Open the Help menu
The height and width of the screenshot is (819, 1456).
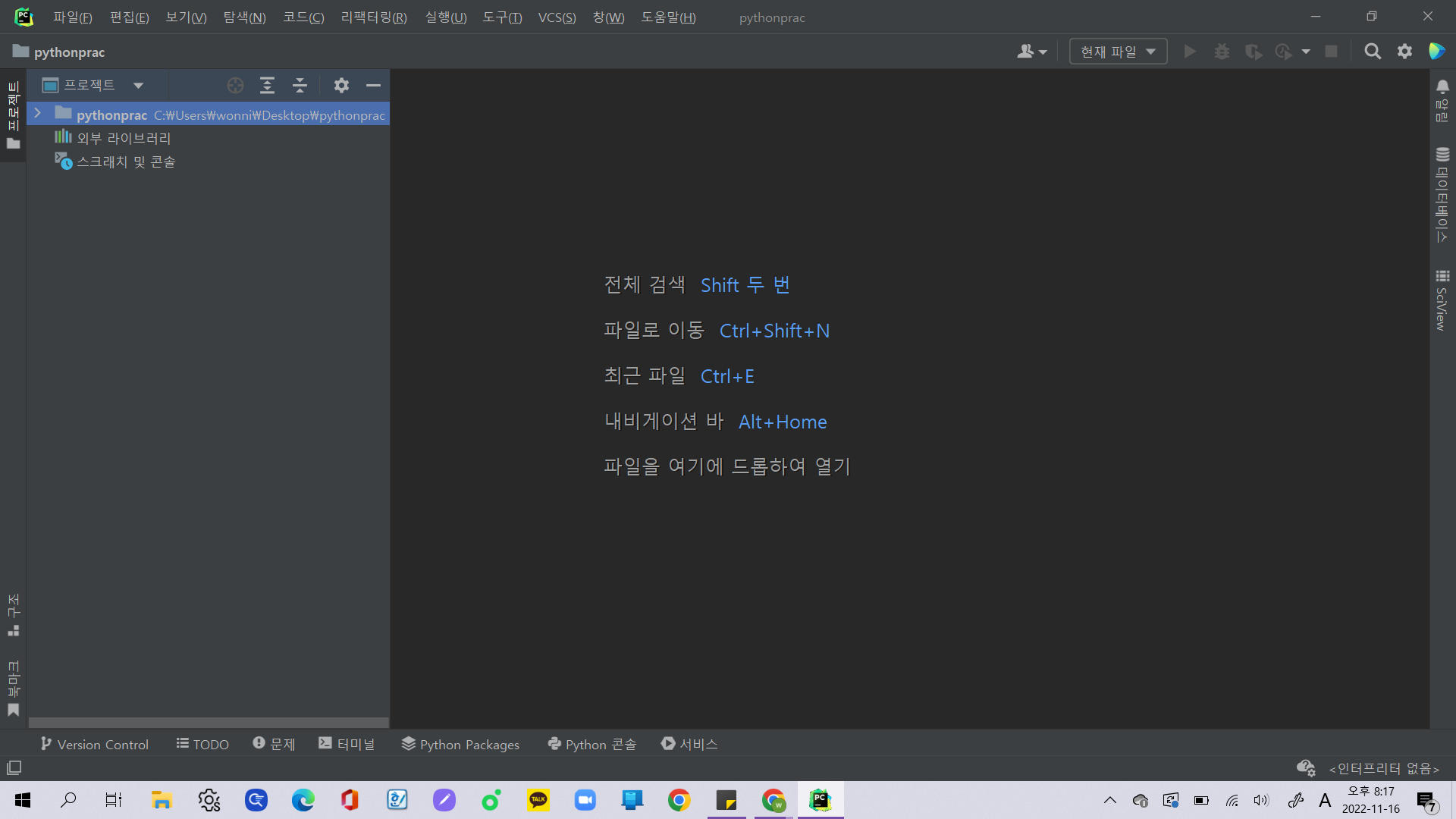pos(669,17)
